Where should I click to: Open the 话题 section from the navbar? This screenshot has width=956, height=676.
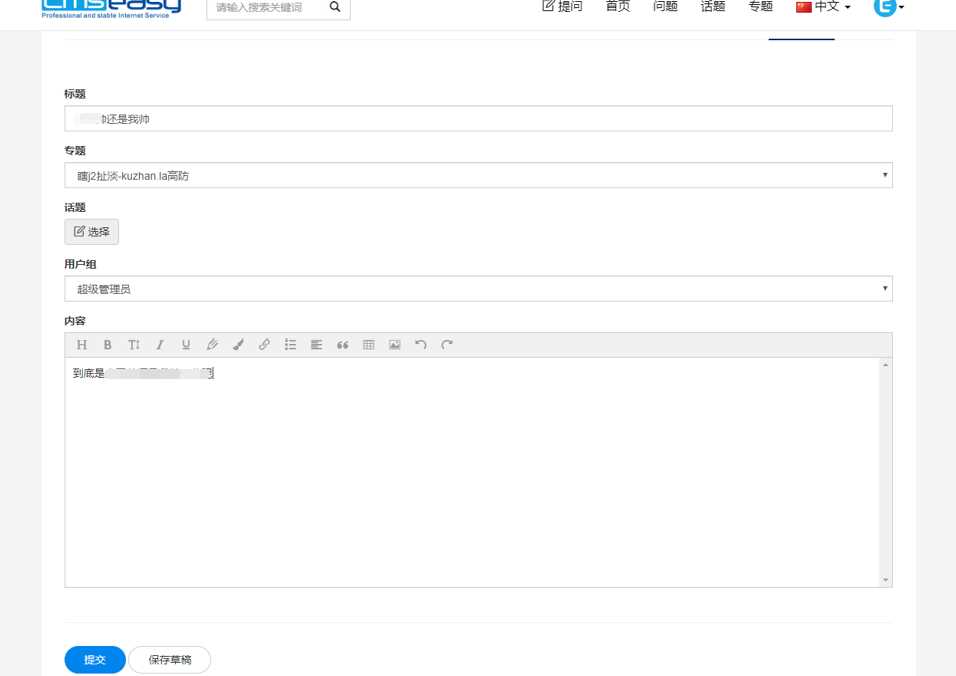click(x=712, y=6)
